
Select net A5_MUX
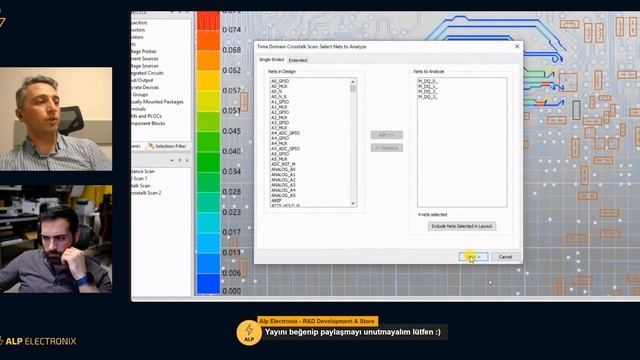tap(279, 159)
